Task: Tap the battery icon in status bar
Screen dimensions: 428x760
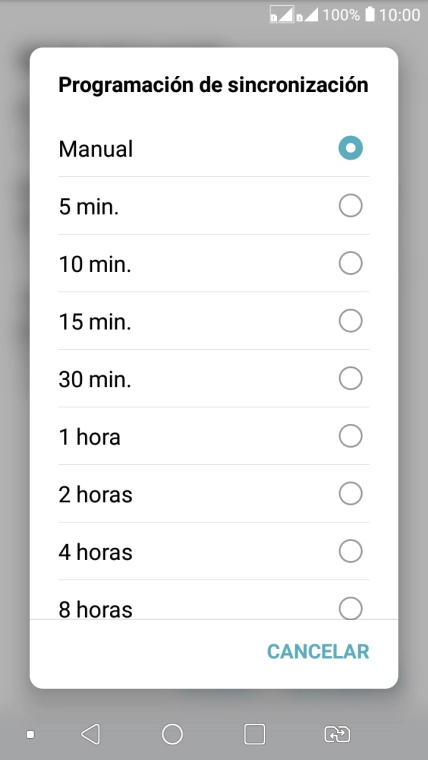Action: click(x=370, y=14)
